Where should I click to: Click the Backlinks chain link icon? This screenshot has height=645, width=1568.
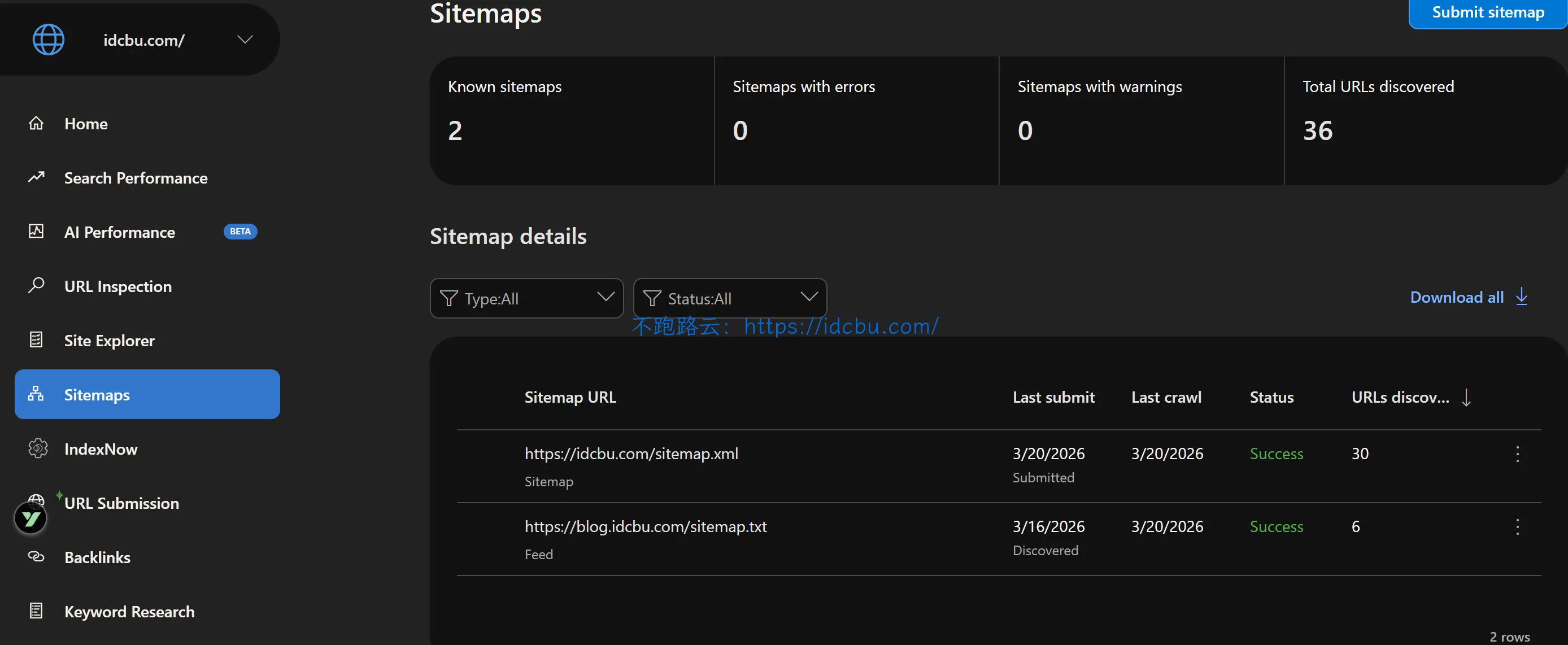36,557
